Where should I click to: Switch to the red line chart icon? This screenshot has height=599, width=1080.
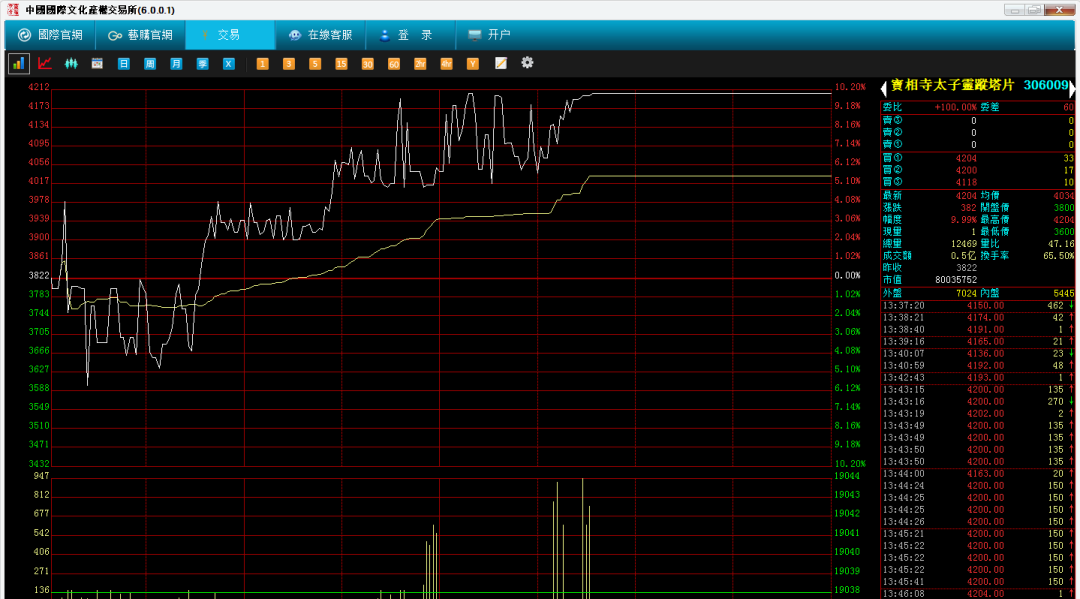pyautogui.click(x=45, y=63)
